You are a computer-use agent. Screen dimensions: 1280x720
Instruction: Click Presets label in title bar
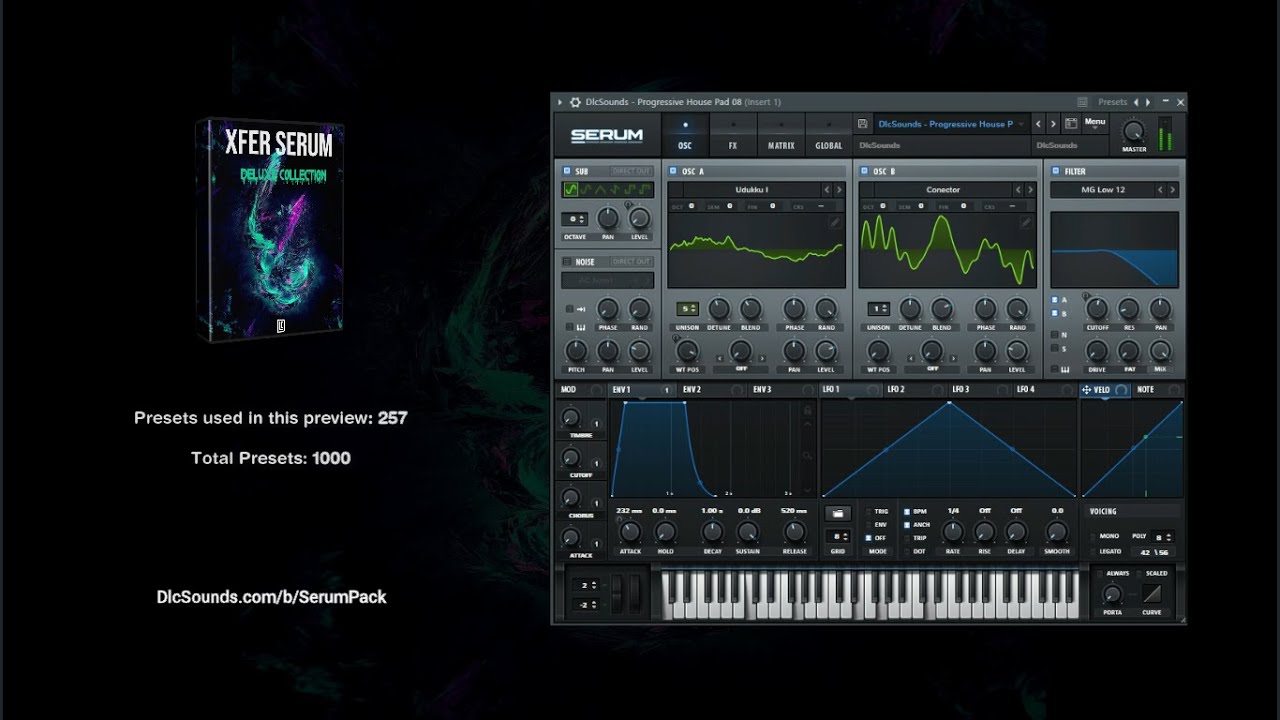coord(1113,102)
